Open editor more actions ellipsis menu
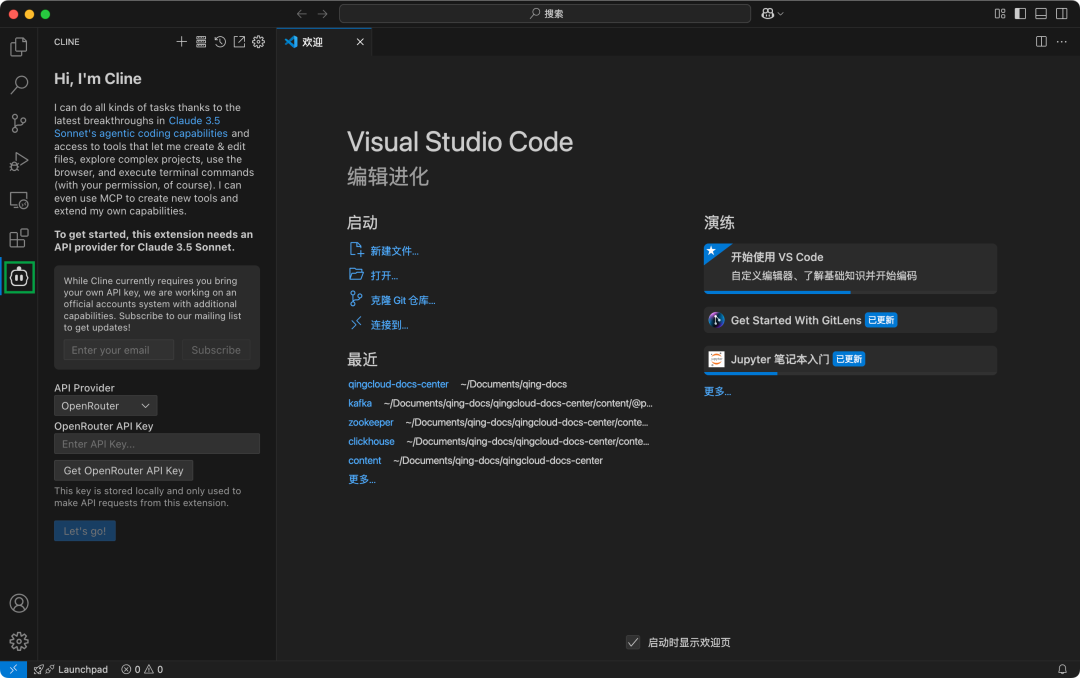 click(1061, 42)
